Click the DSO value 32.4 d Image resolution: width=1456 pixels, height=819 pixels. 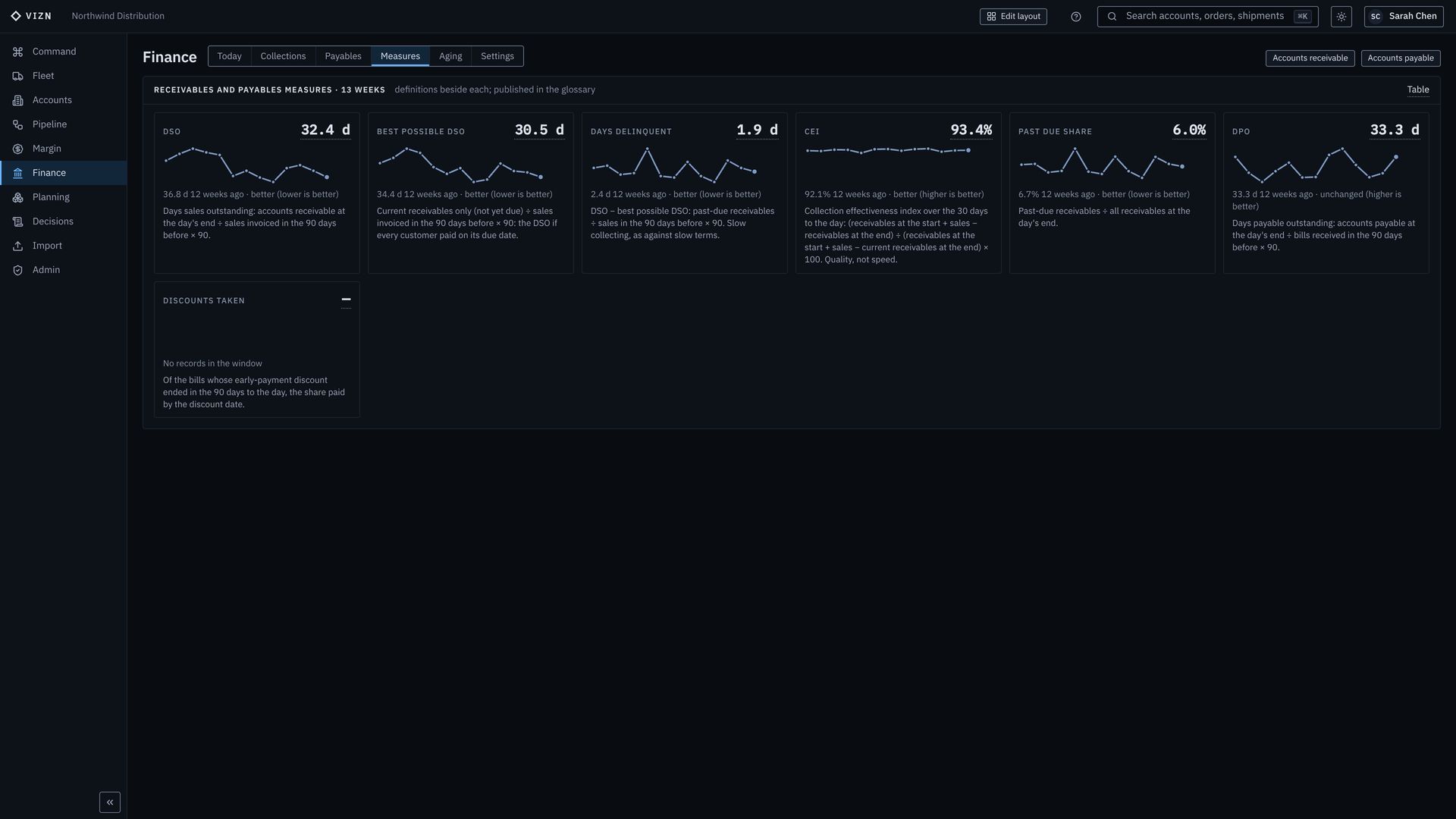(x=325, y=130)
